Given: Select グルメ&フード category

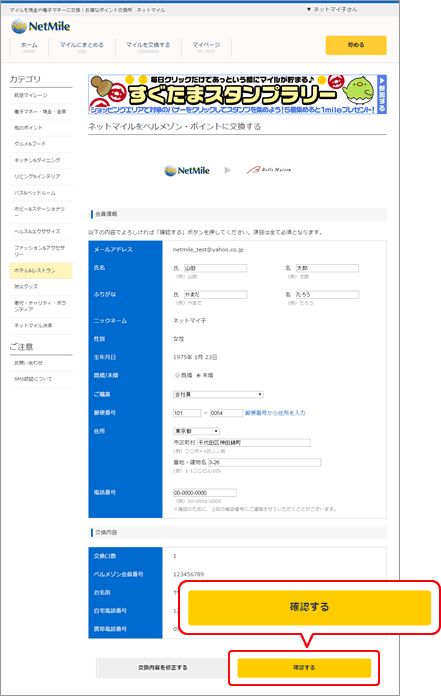Looking at the screenshot, I should pyautogui.click(x=41, y=144).
